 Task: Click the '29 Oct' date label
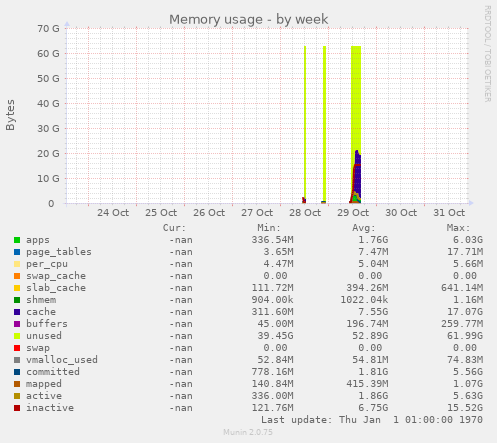(353, 213)
